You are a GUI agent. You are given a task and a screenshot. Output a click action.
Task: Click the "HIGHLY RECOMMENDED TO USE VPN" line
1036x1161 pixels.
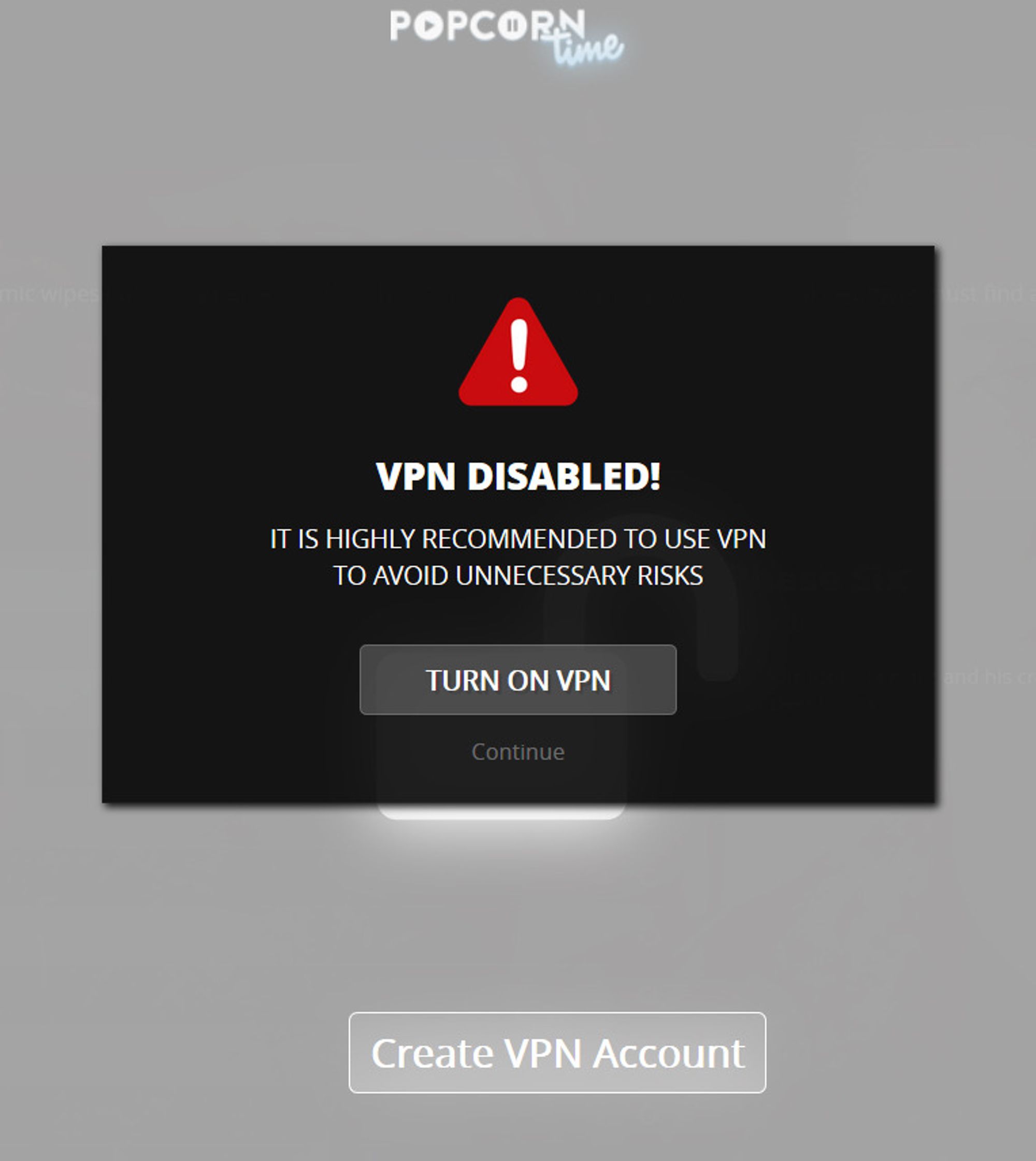(518, 539)
